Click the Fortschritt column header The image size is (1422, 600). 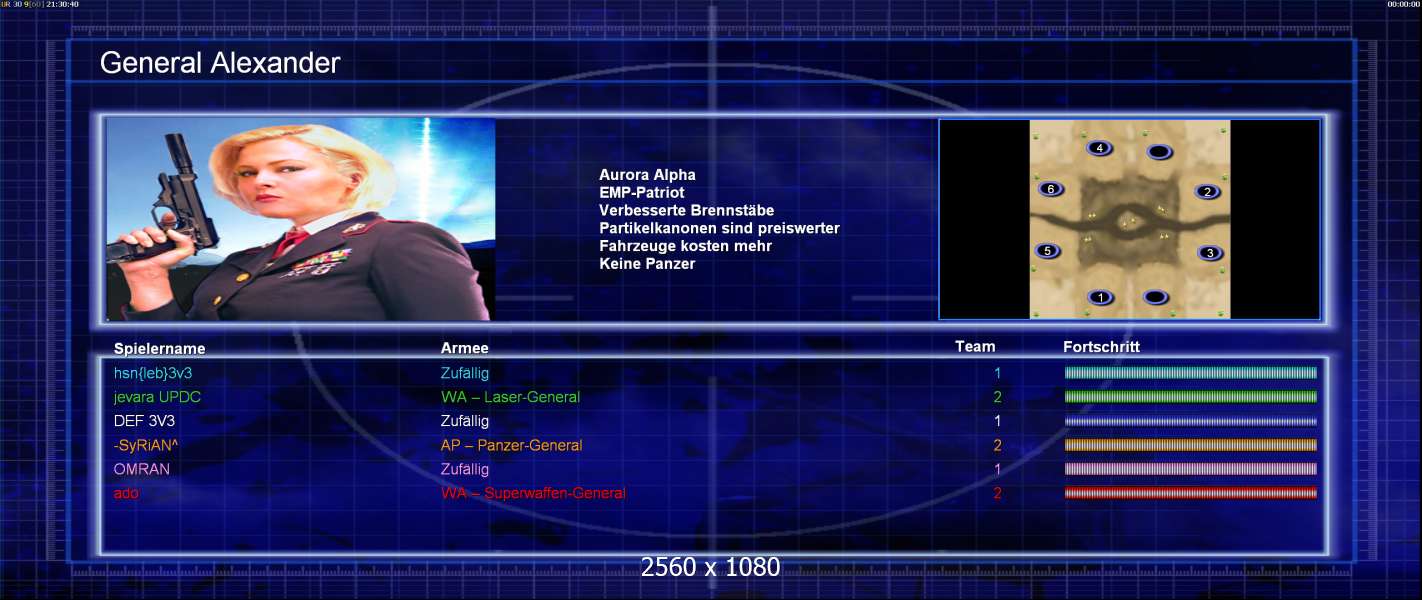tap(1102, 347)
